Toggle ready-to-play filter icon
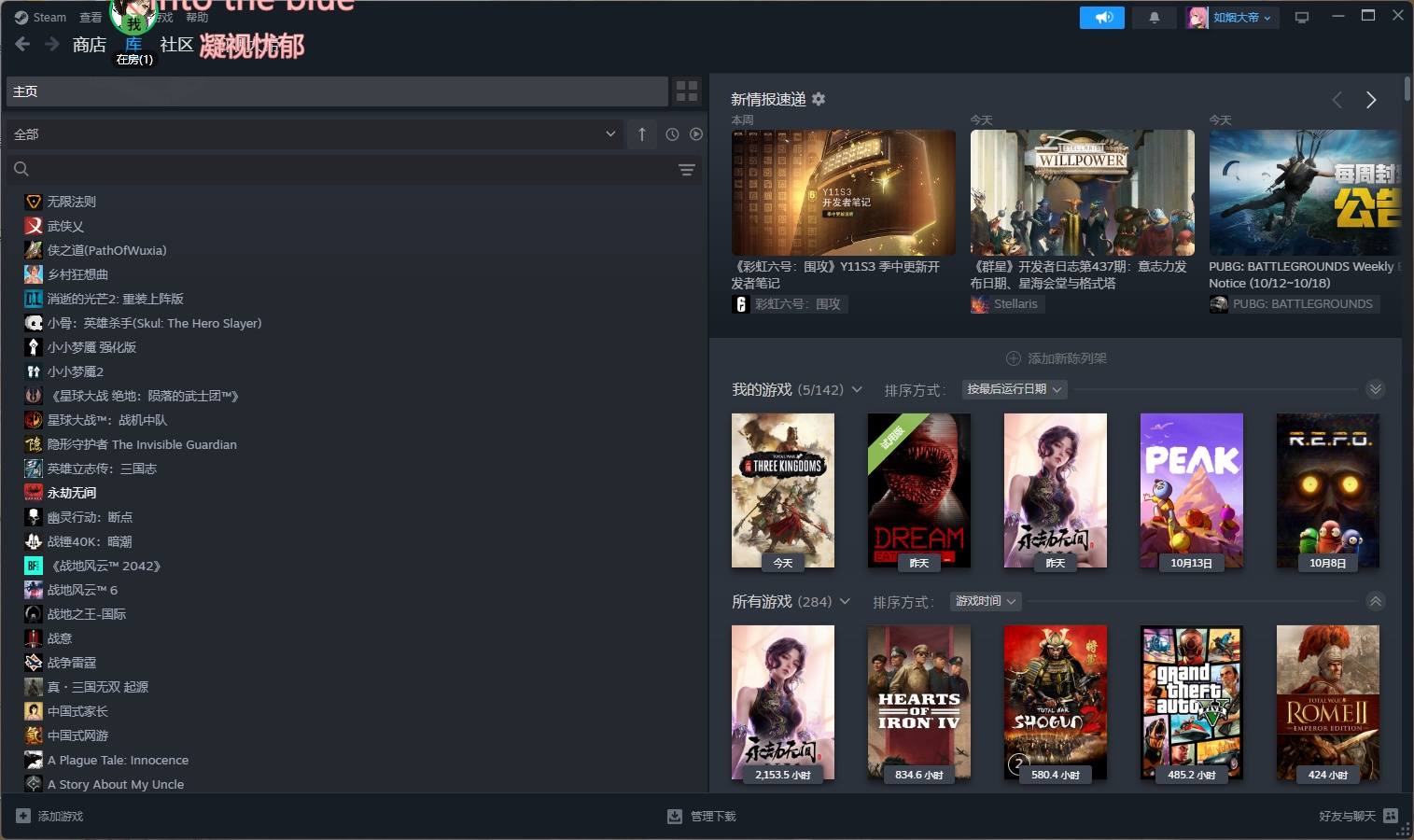 point(696,134)
